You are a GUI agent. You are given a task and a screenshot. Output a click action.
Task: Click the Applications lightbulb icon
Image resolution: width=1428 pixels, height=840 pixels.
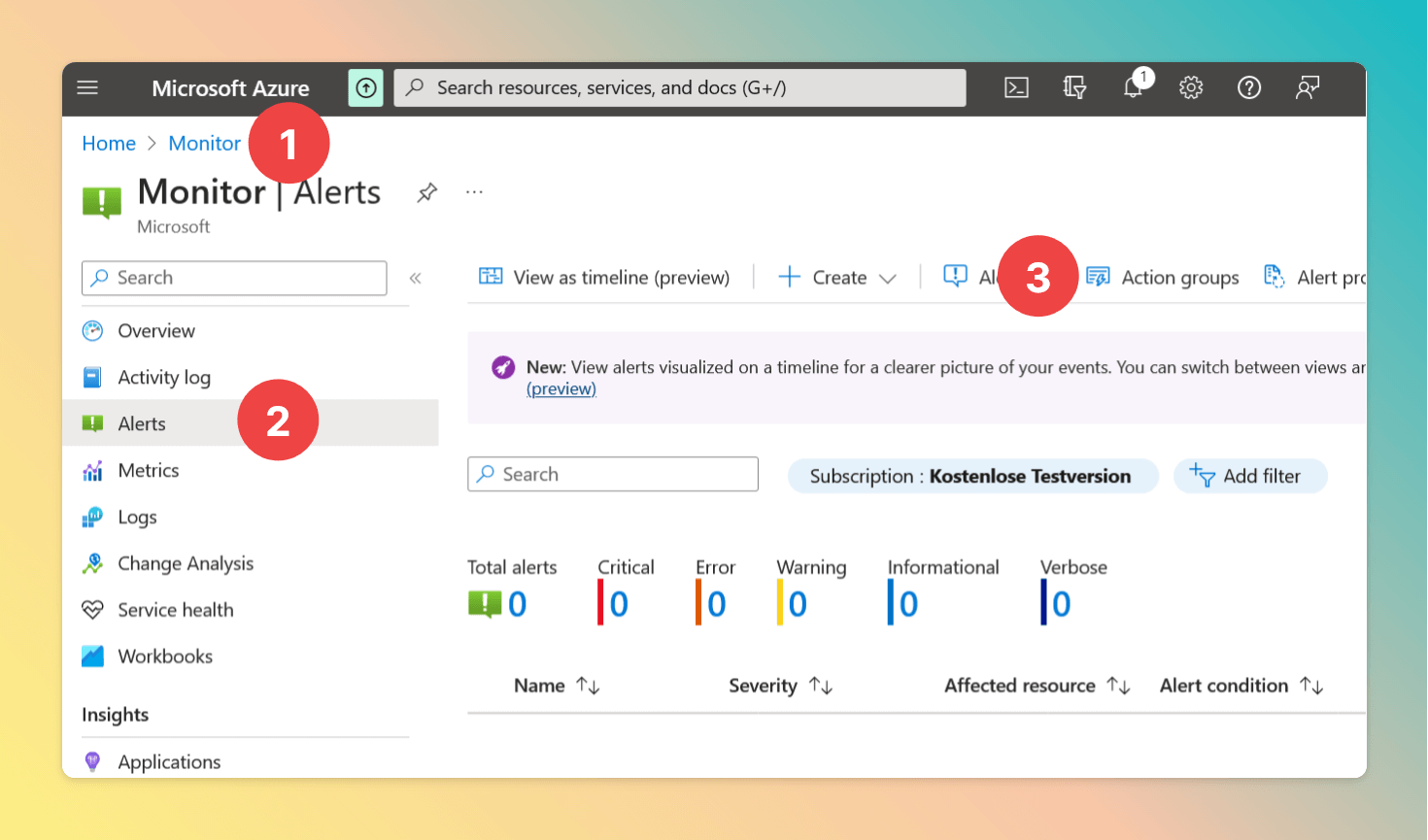point(92,762)
